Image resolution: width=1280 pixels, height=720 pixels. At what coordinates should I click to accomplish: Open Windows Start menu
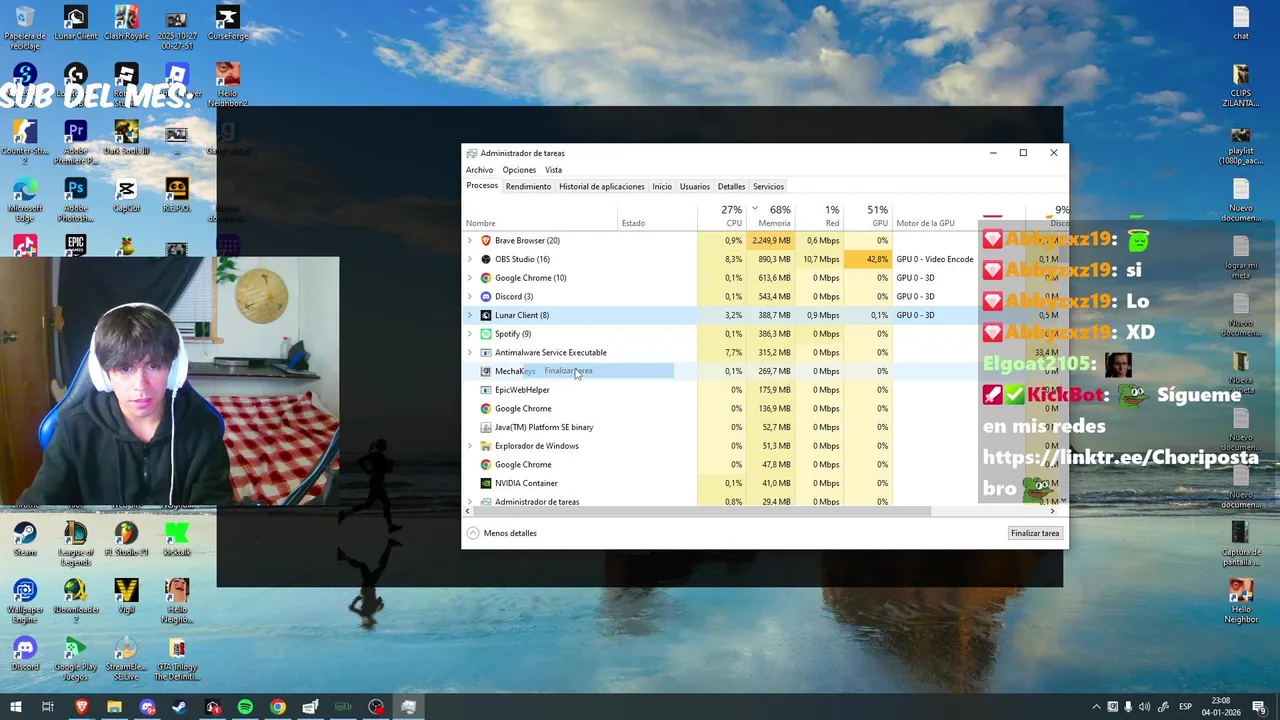pyautogui.click(x=15, y=707)
